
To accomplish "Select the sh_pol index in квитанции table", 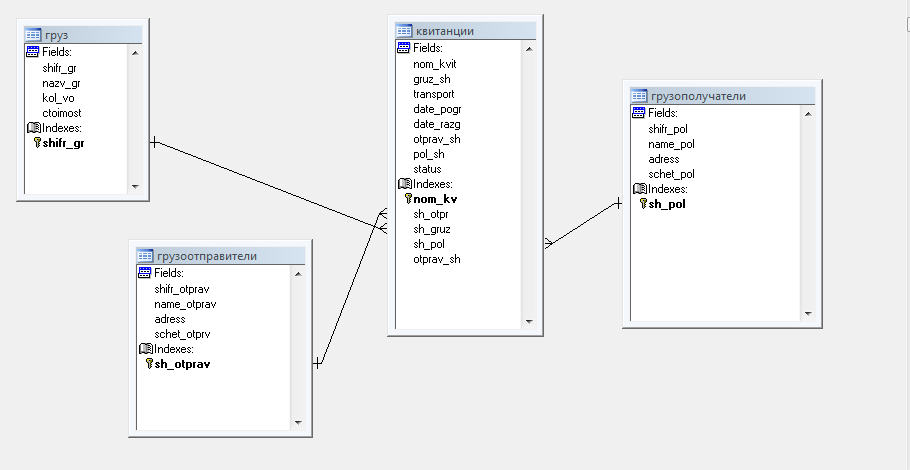I will tap(429, 244).
